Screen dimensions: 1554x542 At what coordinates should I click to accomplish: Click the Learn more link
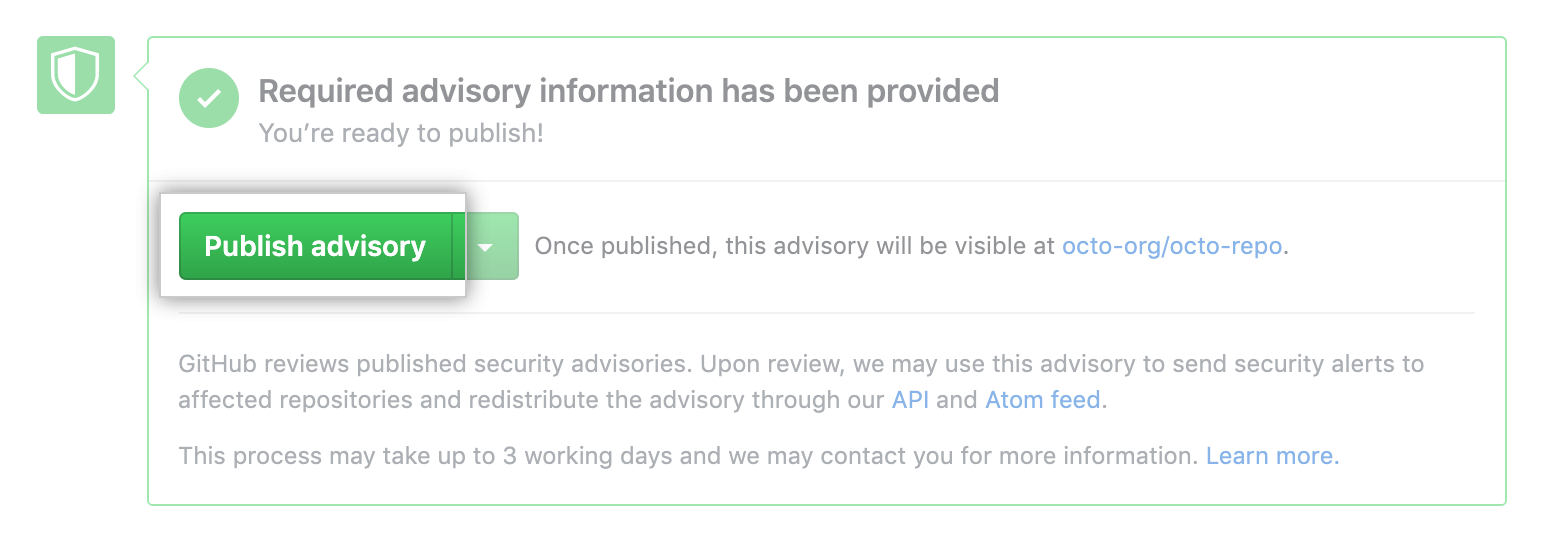coord(1271,457)
